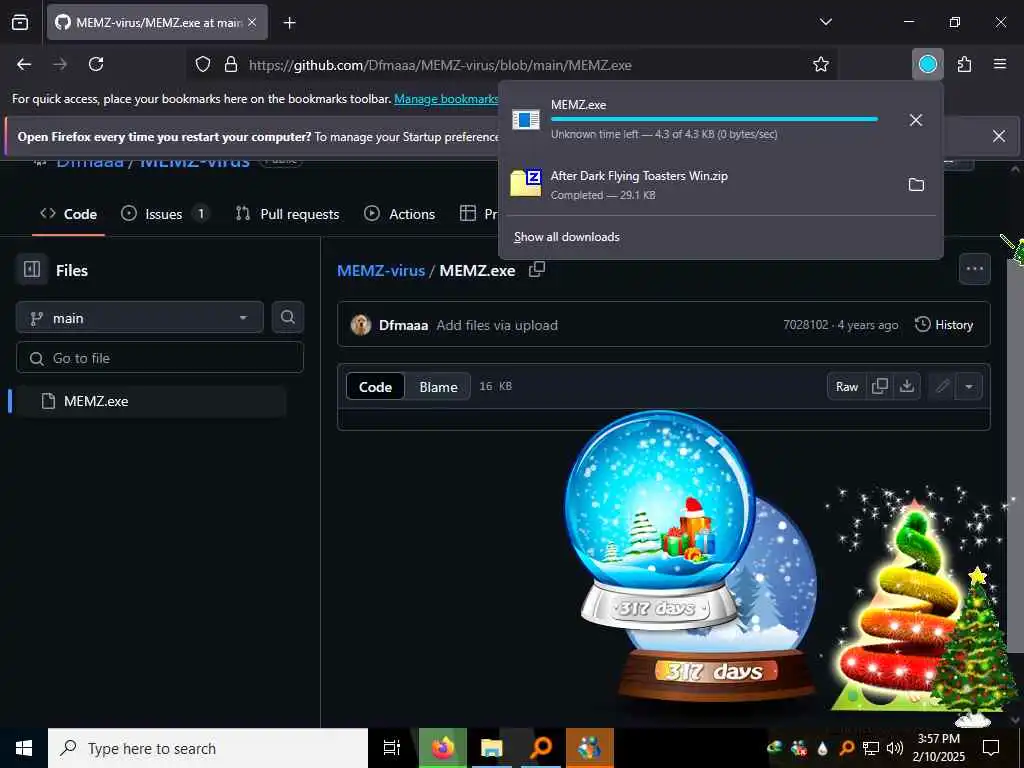
Task: Bookmark this page with star icon
Action: tap(821, 65)
